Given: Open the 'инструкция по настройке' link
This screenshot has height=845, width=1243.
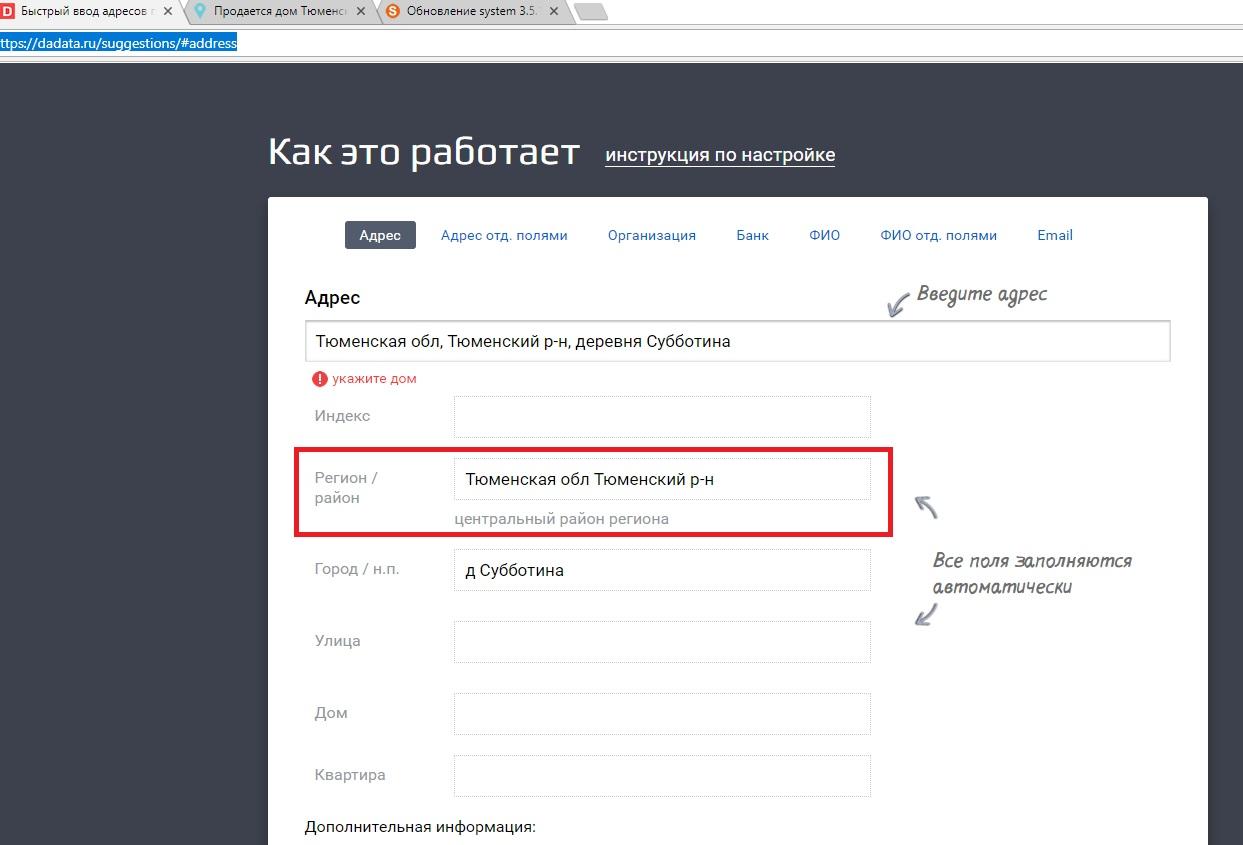Looking at the screenshot, I should click(x=719, y=155).
